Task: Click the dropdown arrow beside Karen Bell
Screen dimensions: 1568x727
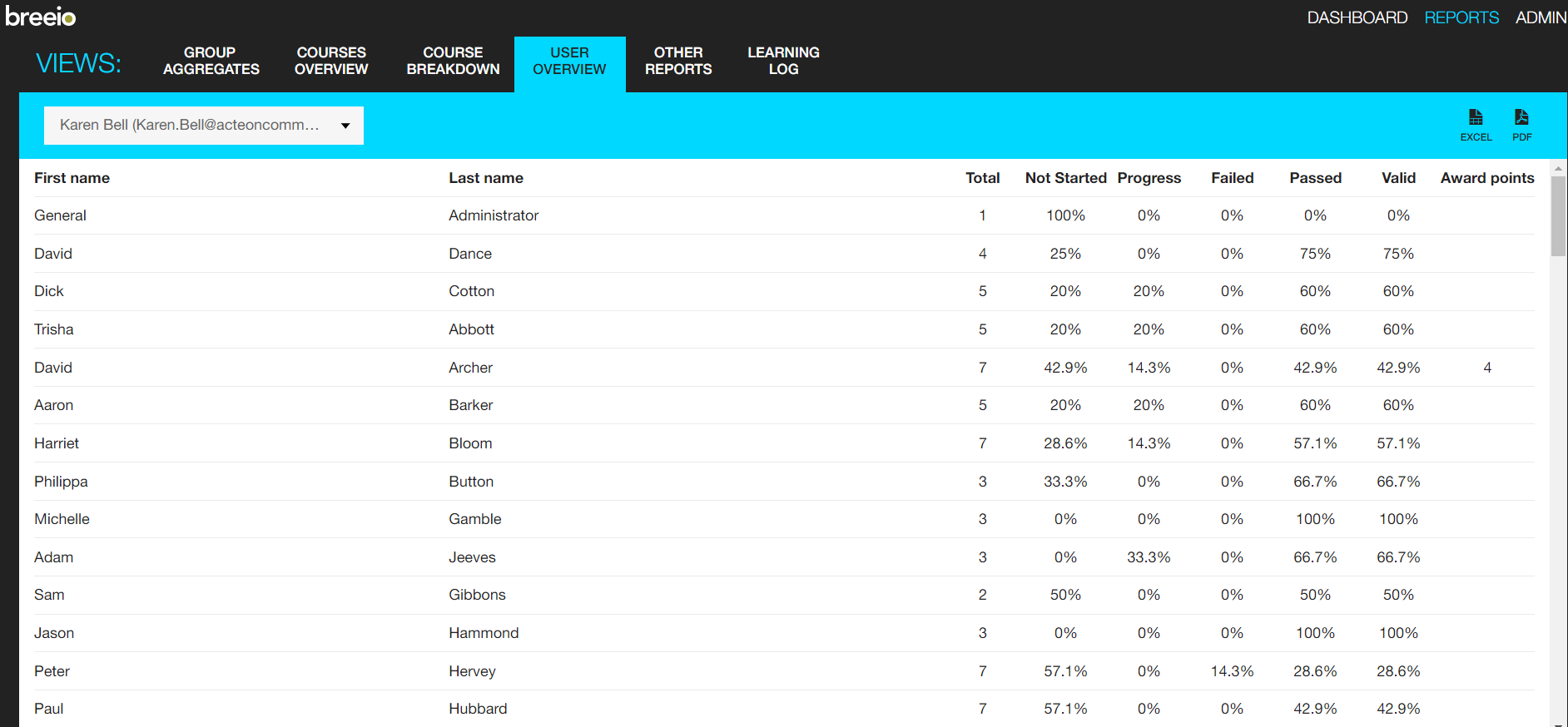Action: tap(345, 126)
